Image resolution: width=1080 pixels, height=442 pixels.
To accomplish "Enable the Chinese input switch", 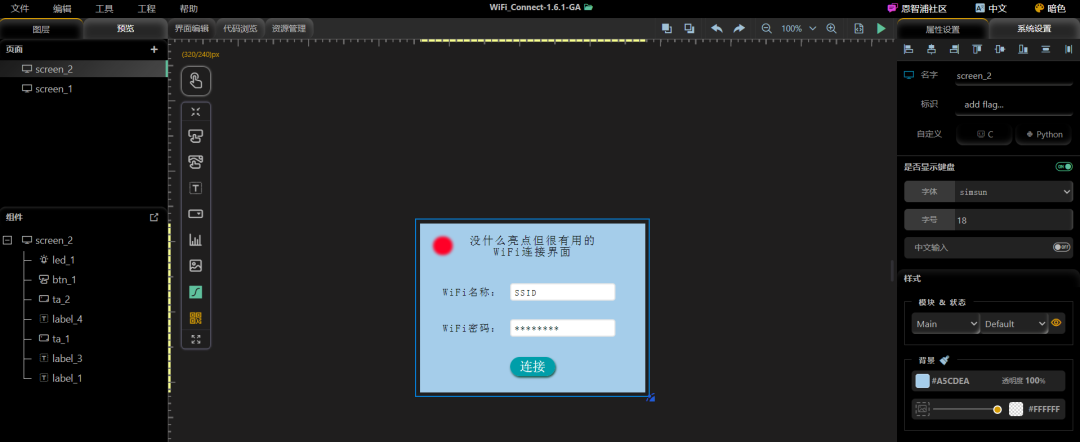I will [1061, 246].
